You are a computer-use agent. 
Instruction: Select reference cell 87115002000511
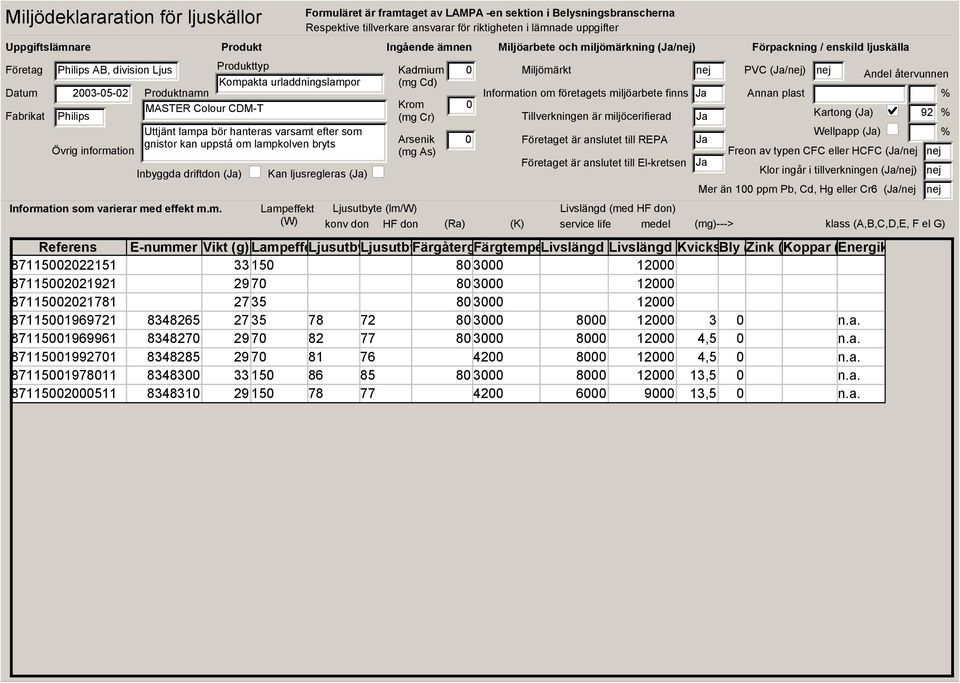pyautogui.click(x=69, y=394)
